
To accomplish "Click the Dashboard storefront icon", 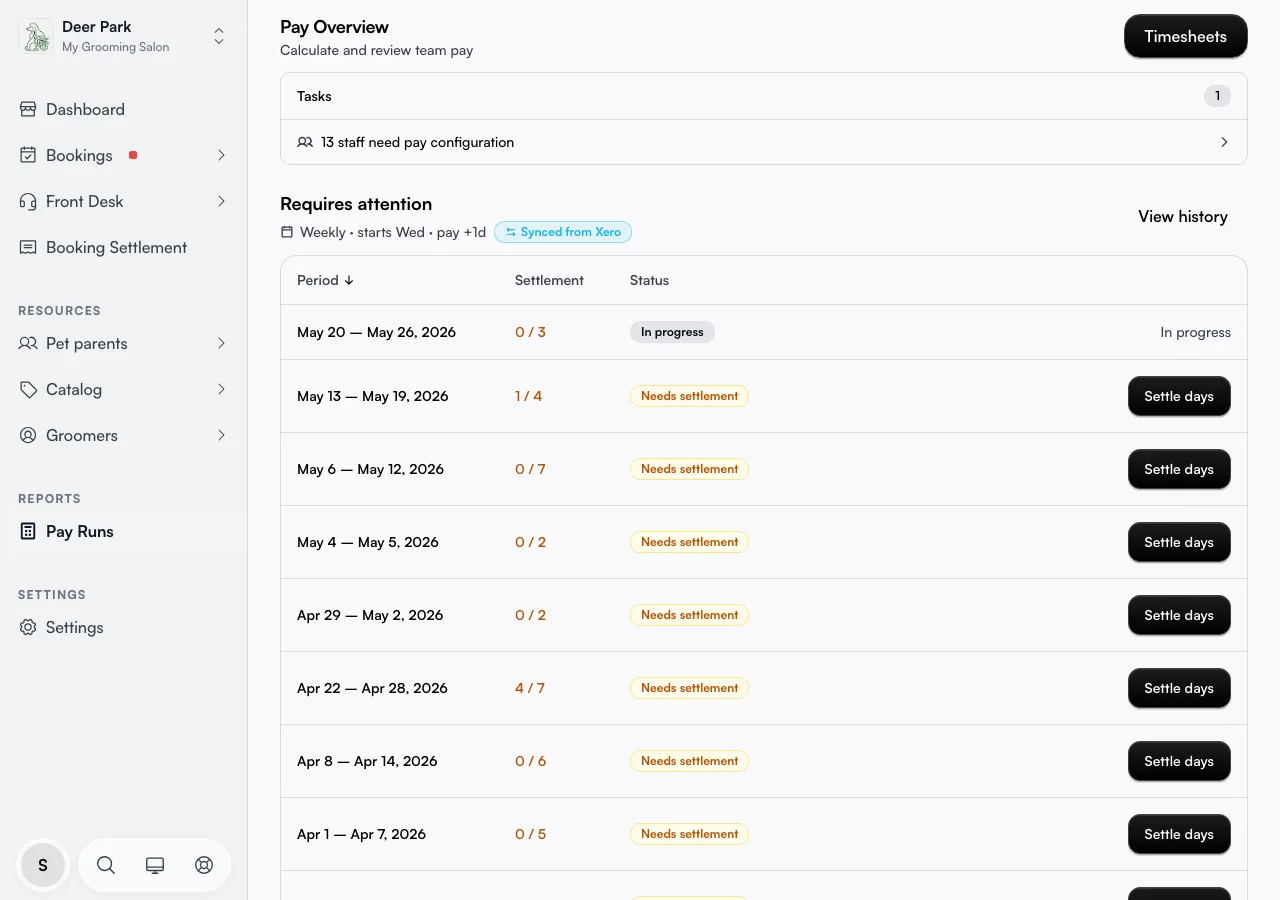I will [28, 110].
